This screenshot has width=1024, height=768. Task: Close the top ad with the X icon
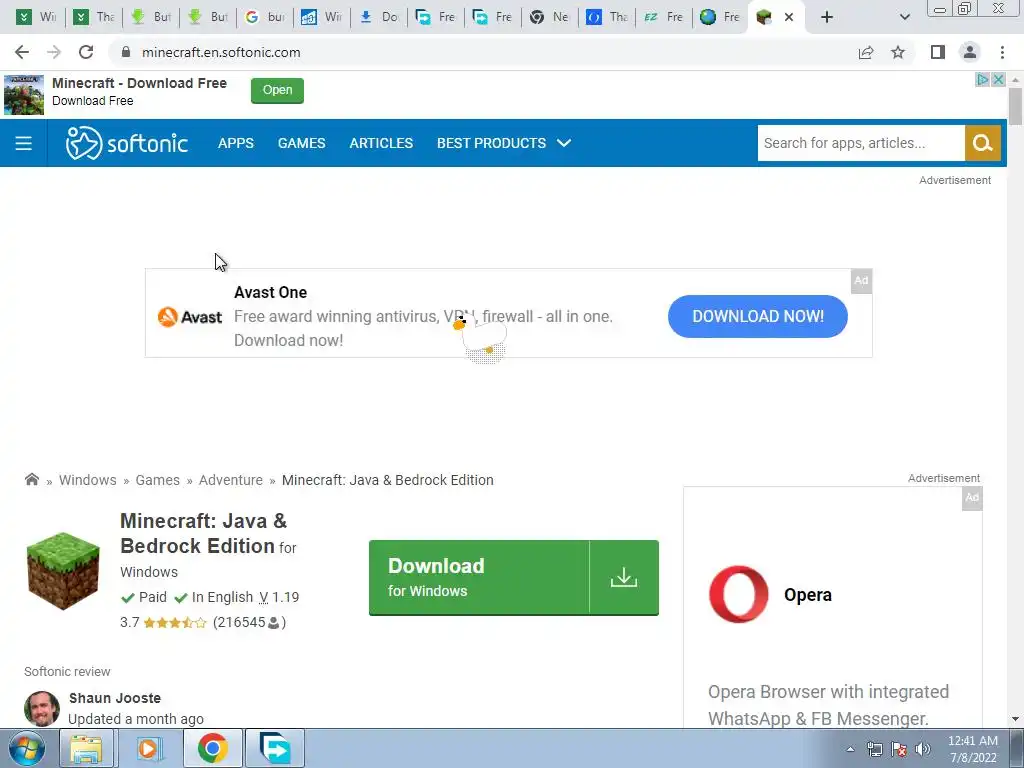998,80
